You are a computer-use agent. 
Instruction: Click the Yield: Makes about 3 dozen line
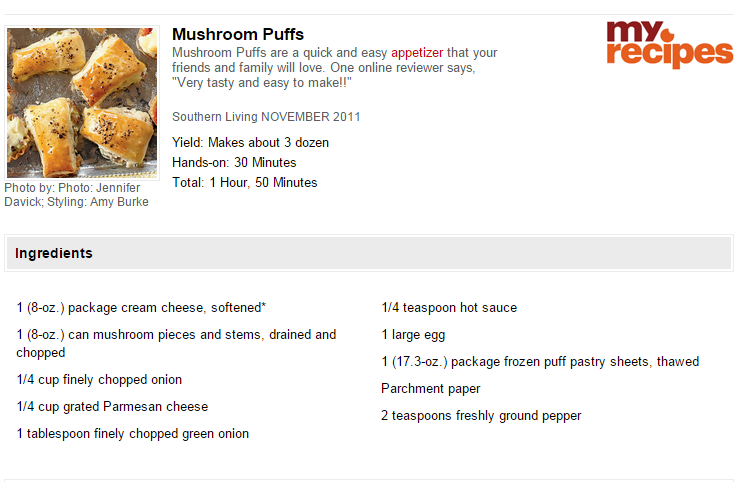click(x=250, y=143)
